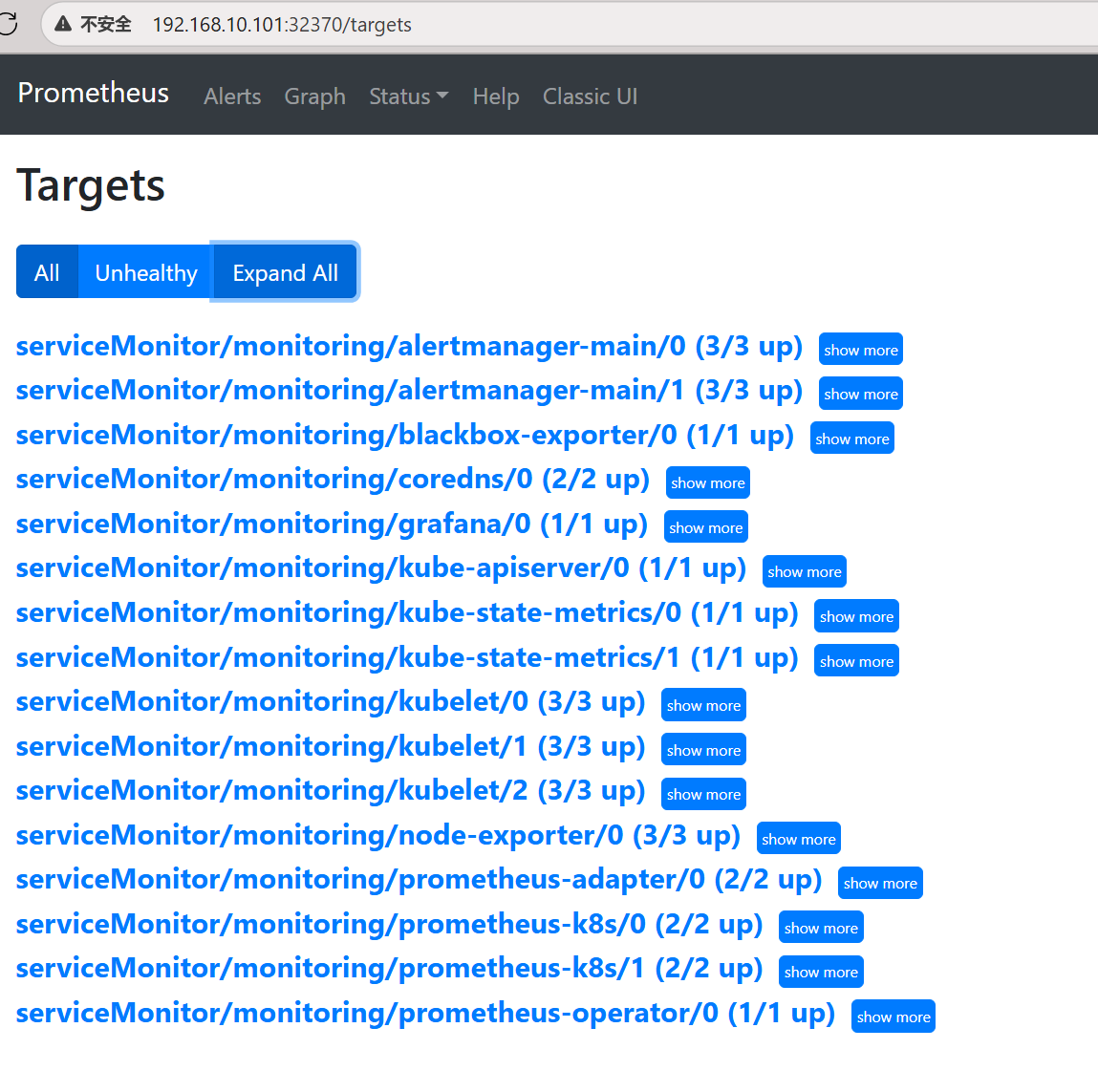
Task: Open the grafana/0 target link
Action: pos(332,525)
